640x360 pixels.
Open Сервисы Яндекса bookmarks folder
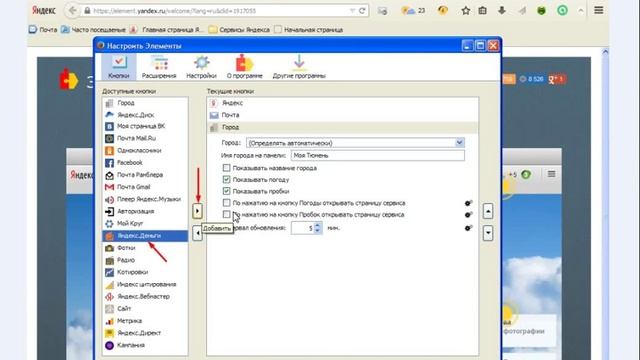click(239, 30)
